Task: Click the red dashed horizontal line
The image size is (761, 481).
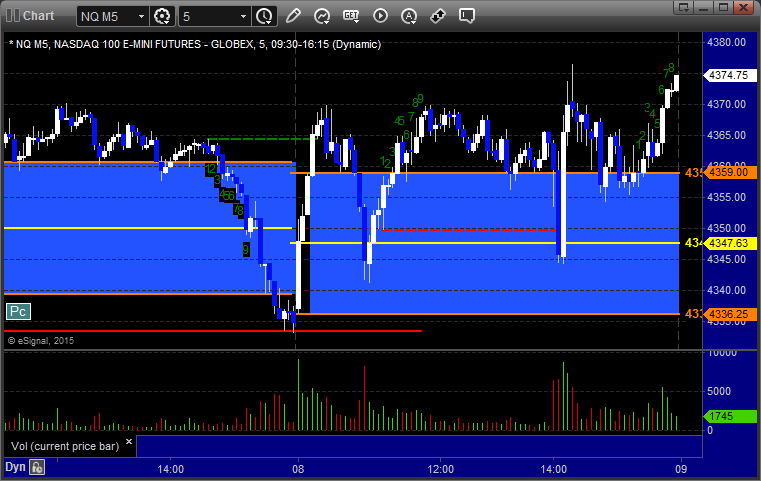Action: tap(469, 229)
